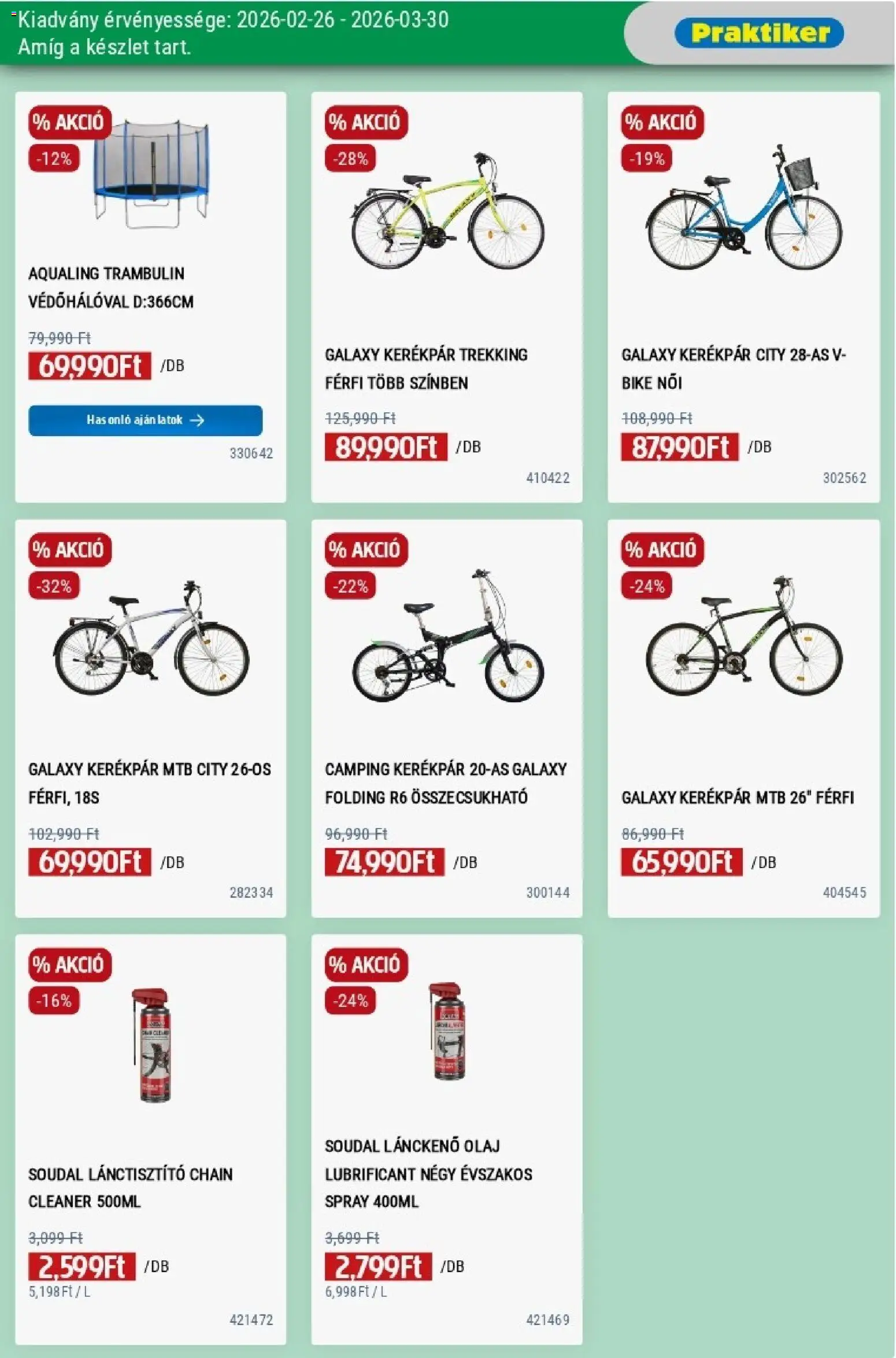Click the -24% badge on lánckenő olaj card
The width and height of the screenshot is (896, 1358).
point(350,1001)
